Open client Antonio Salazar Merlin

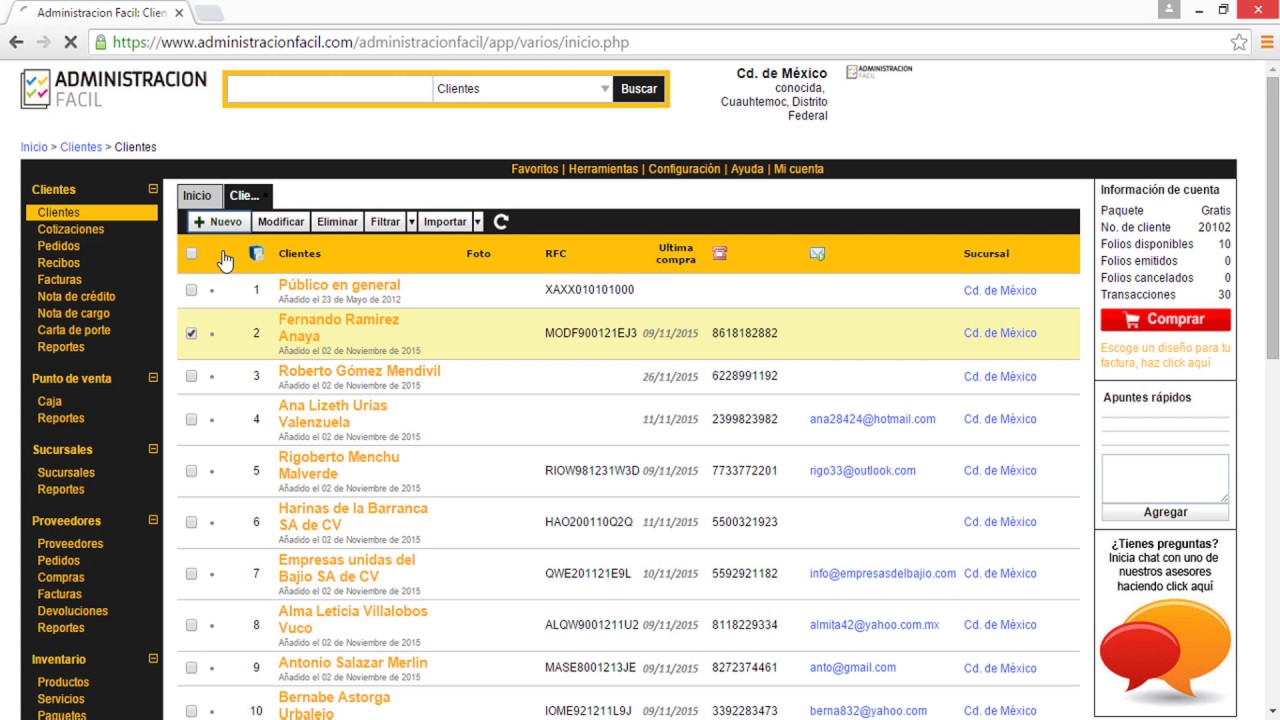[353, 663]
